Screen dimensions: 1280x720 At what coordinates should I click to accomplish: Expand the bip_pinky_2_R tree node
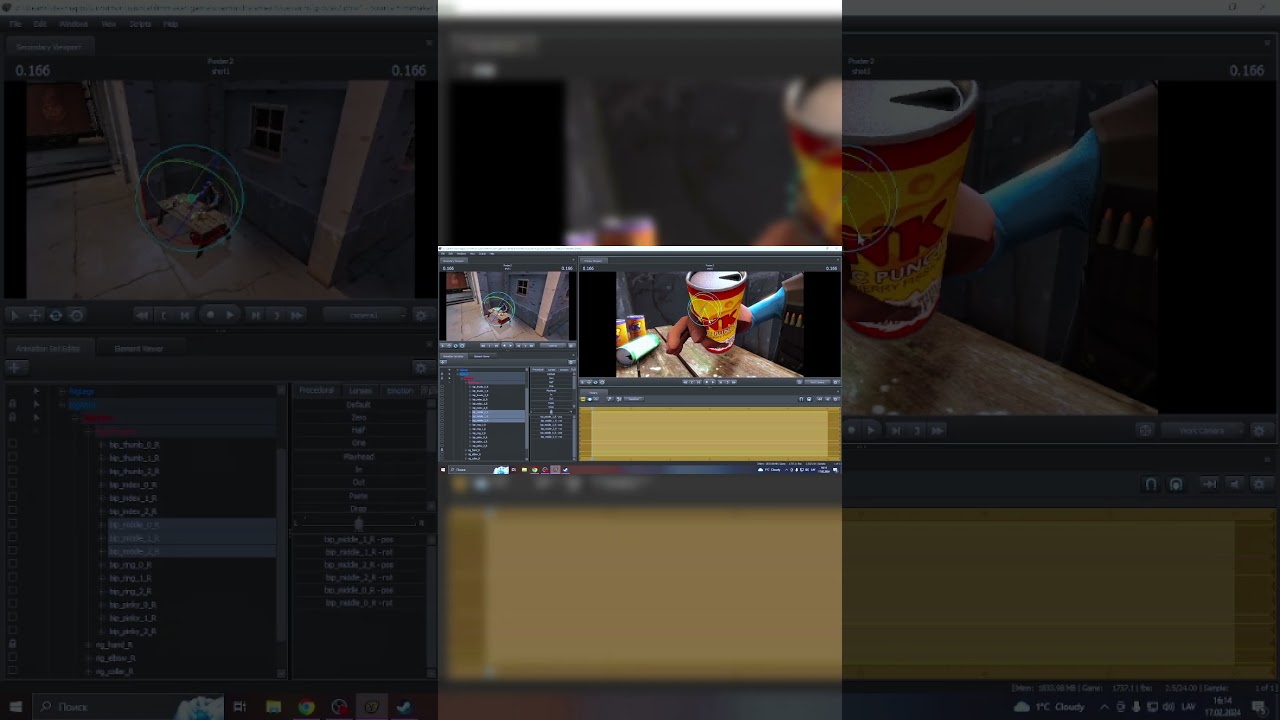coord(102,632)
